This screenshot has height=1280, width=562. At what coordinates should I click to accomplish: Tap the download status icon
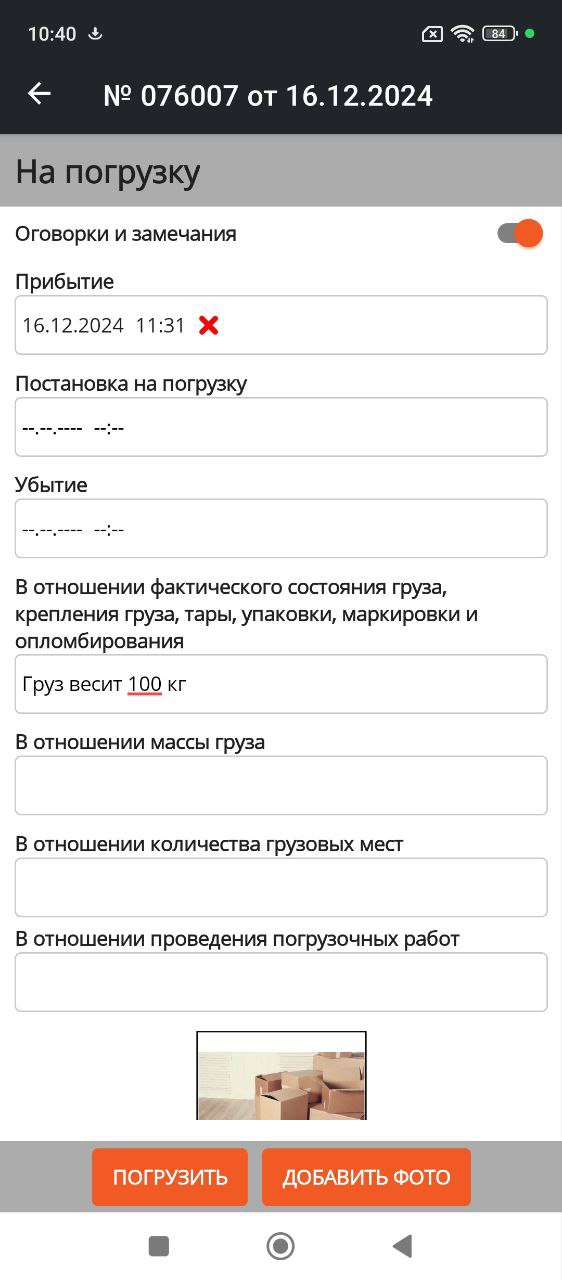[95, 34]
